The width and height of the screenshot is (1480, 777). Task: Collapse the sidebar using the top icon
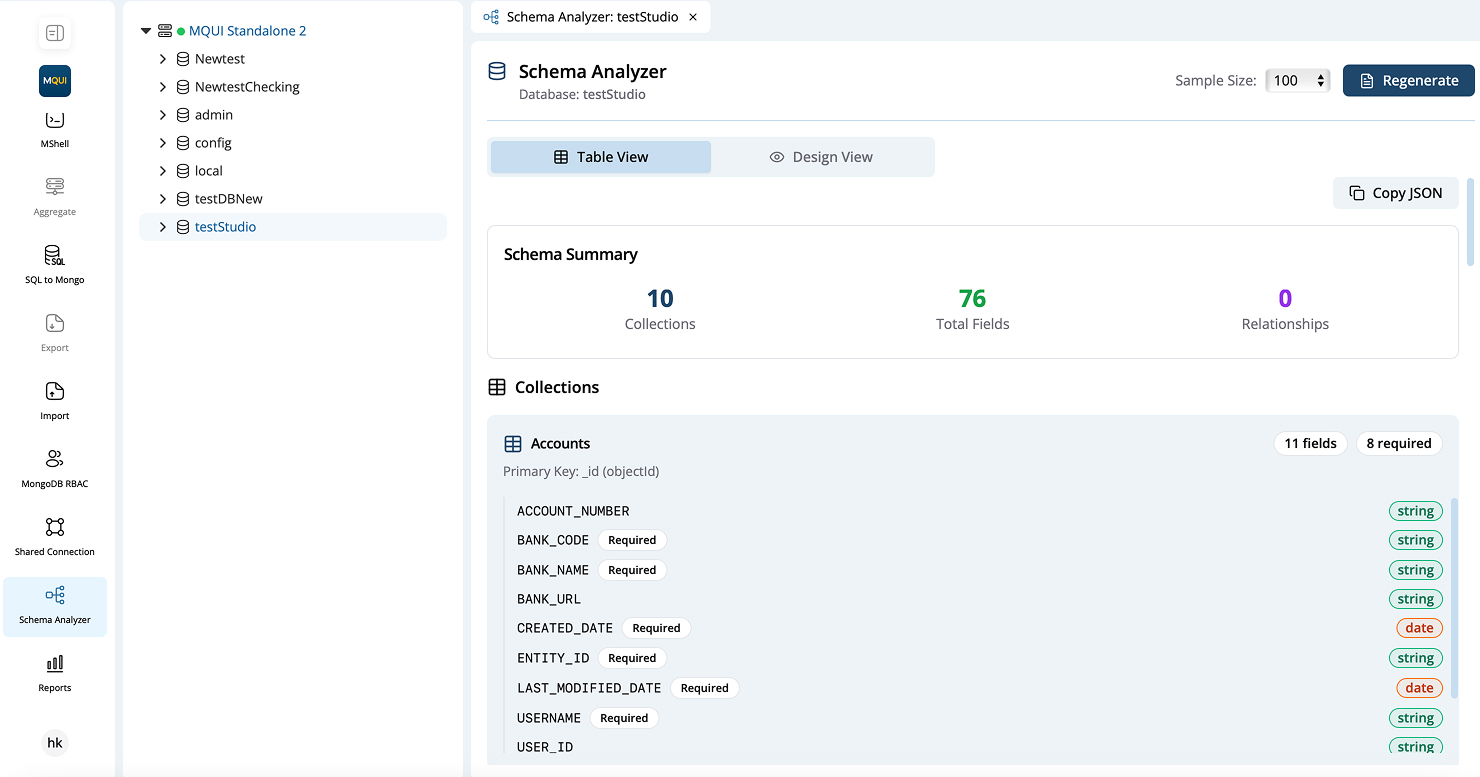point(54,33)
